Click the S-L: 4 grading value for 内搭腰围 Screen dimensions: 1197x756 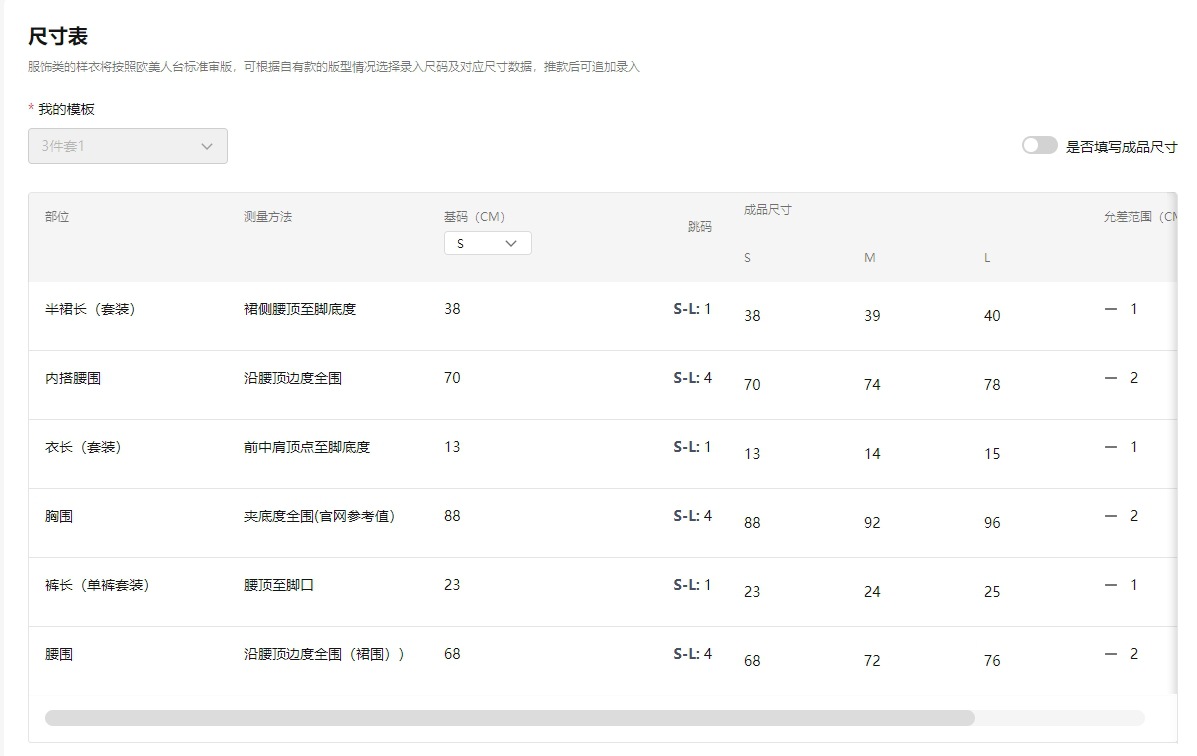[x=692, y=378]
